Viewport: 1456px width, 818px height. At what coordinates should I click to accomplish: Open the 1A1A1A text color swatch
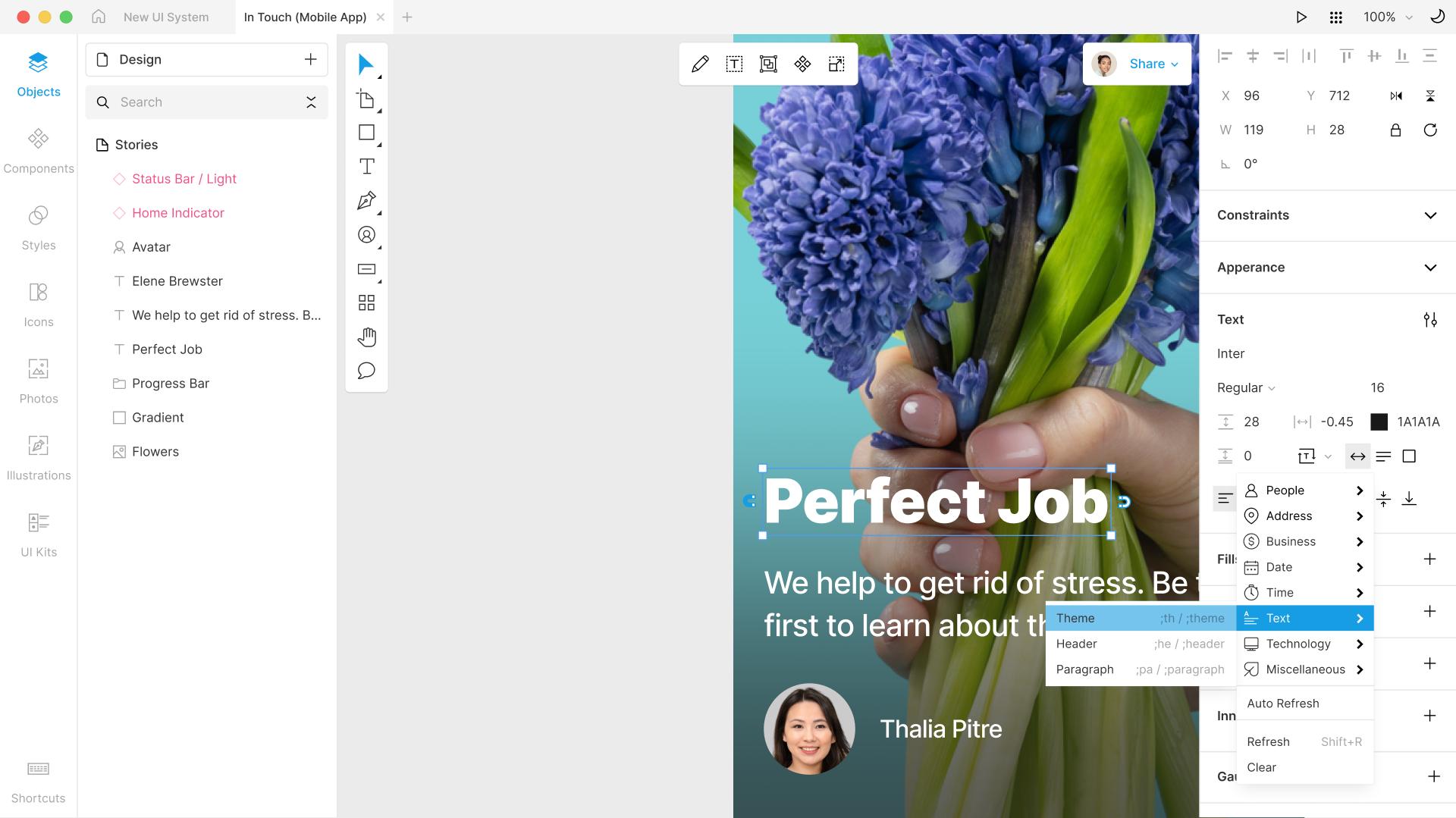coord(1379,422)
